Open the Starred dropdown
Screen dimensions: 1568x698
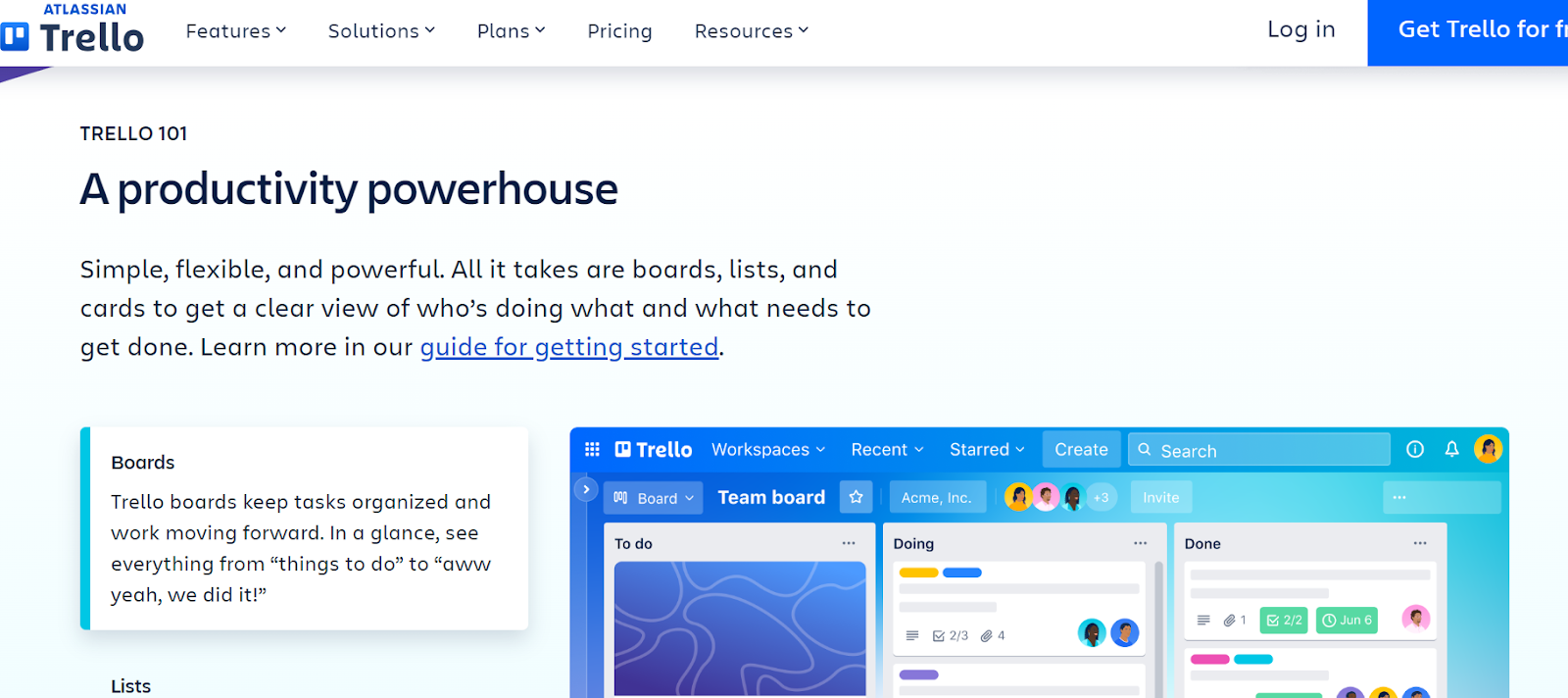pyautogui.click(x=987, y=449)
